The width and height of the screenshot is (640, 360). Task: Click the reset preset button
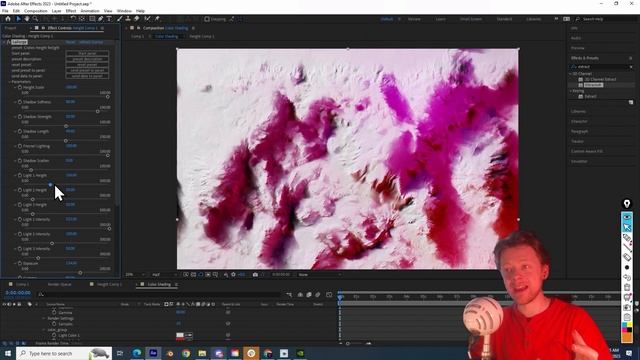click(x=87, y=65)
